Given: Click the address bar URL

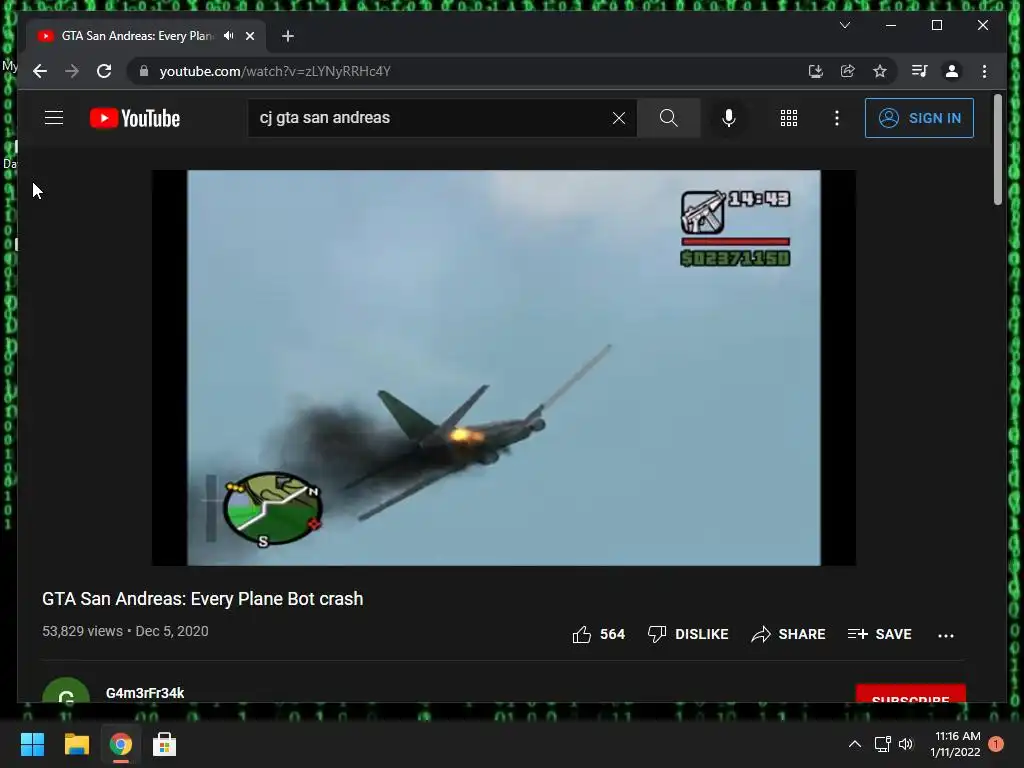Looking at the screenshot, I should pyautogui.click(x=275, y=71).
